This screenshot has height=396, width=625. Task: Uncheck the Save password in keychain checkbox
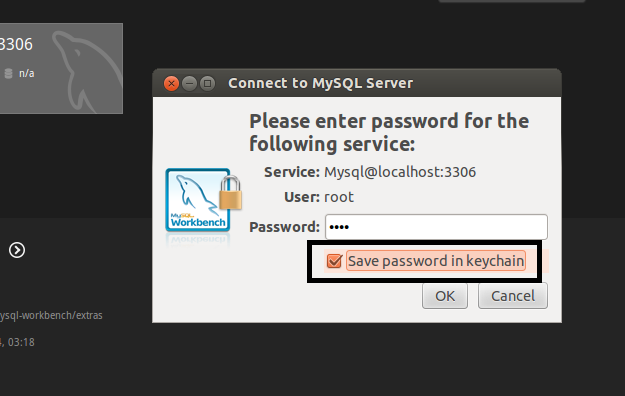point(334,261)
